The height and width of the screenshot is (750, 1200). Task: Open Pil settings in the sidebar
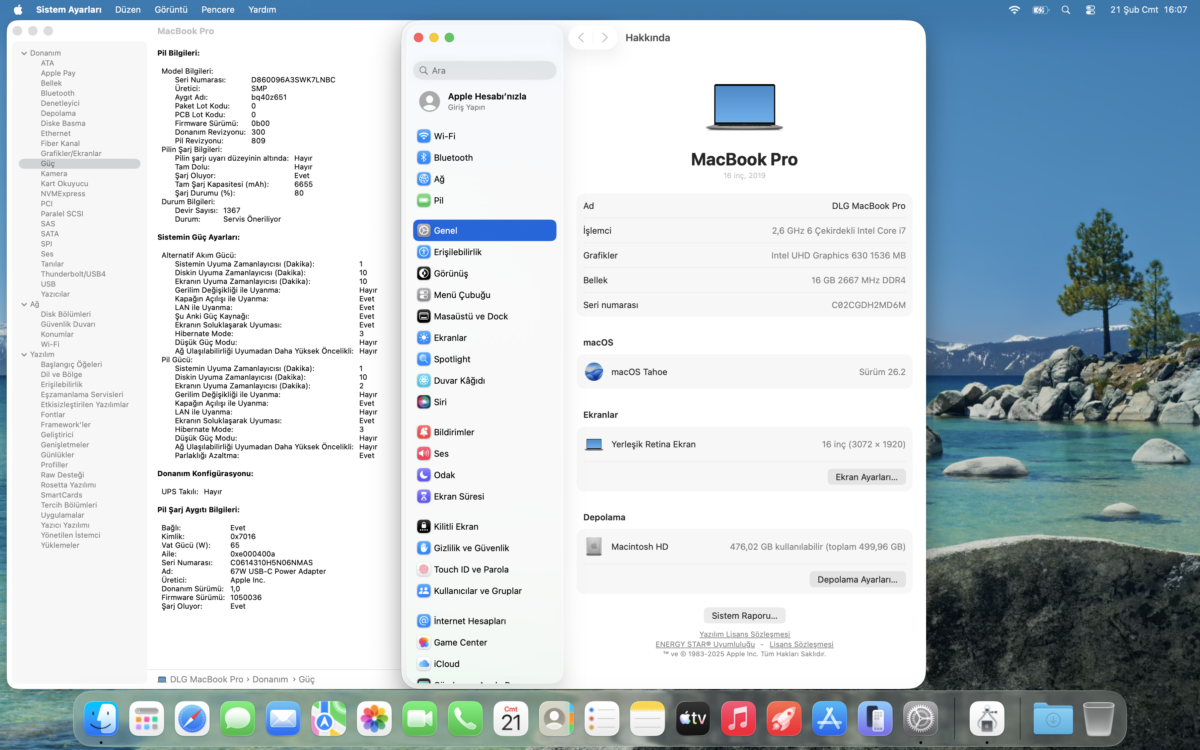coord(484,201)
